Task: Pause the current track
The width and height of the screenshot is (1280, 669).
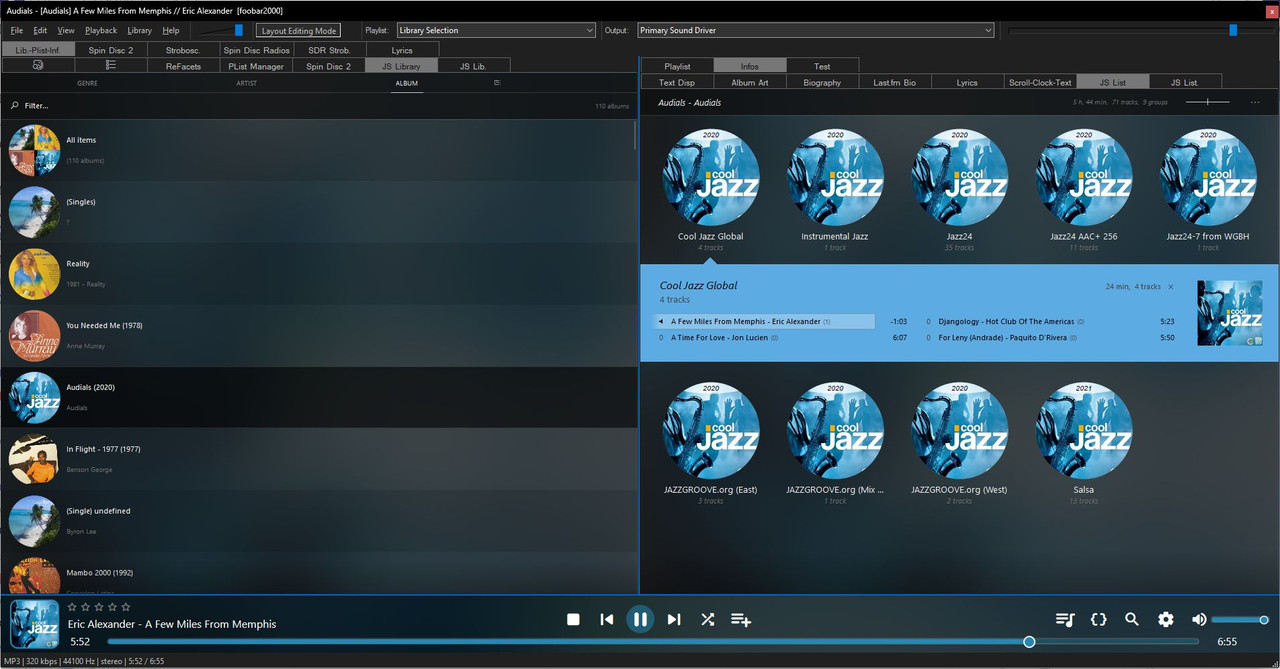Action: pyautogui.click(x=640, y=619)
